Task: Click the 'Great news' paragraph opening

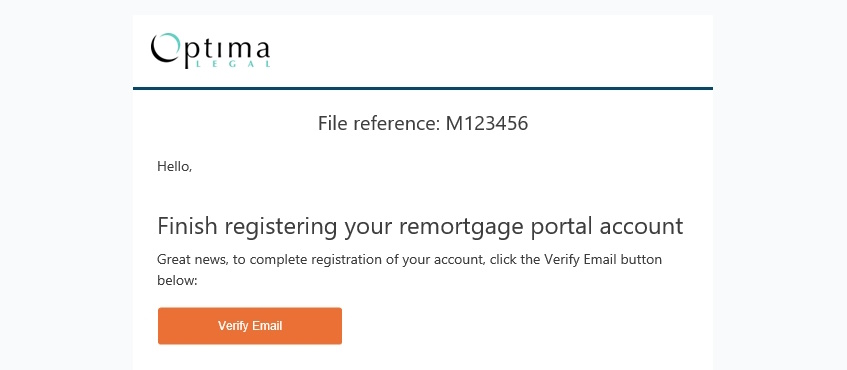Action: tap(193, 260)
